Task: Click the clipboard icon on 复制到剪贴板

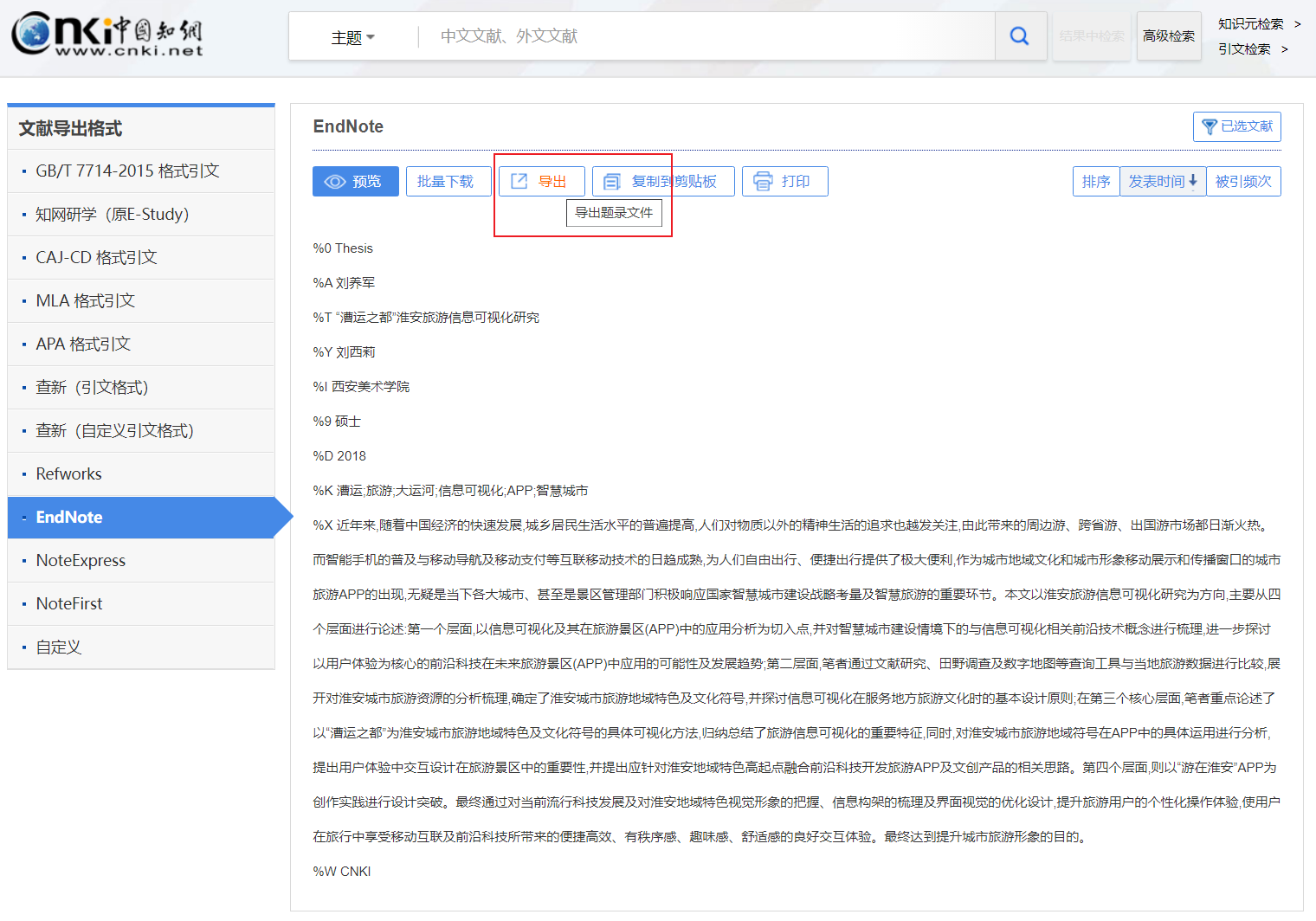Action: coord(612,181)
